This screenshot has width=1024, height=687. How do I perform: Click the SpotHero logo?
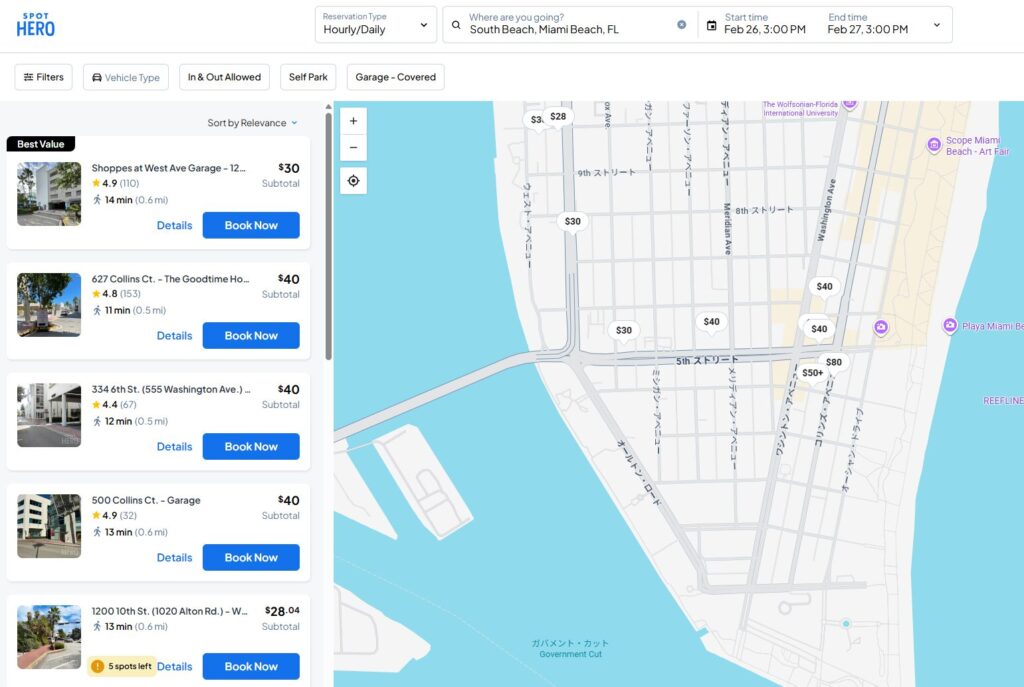click(x=36, y=24)
